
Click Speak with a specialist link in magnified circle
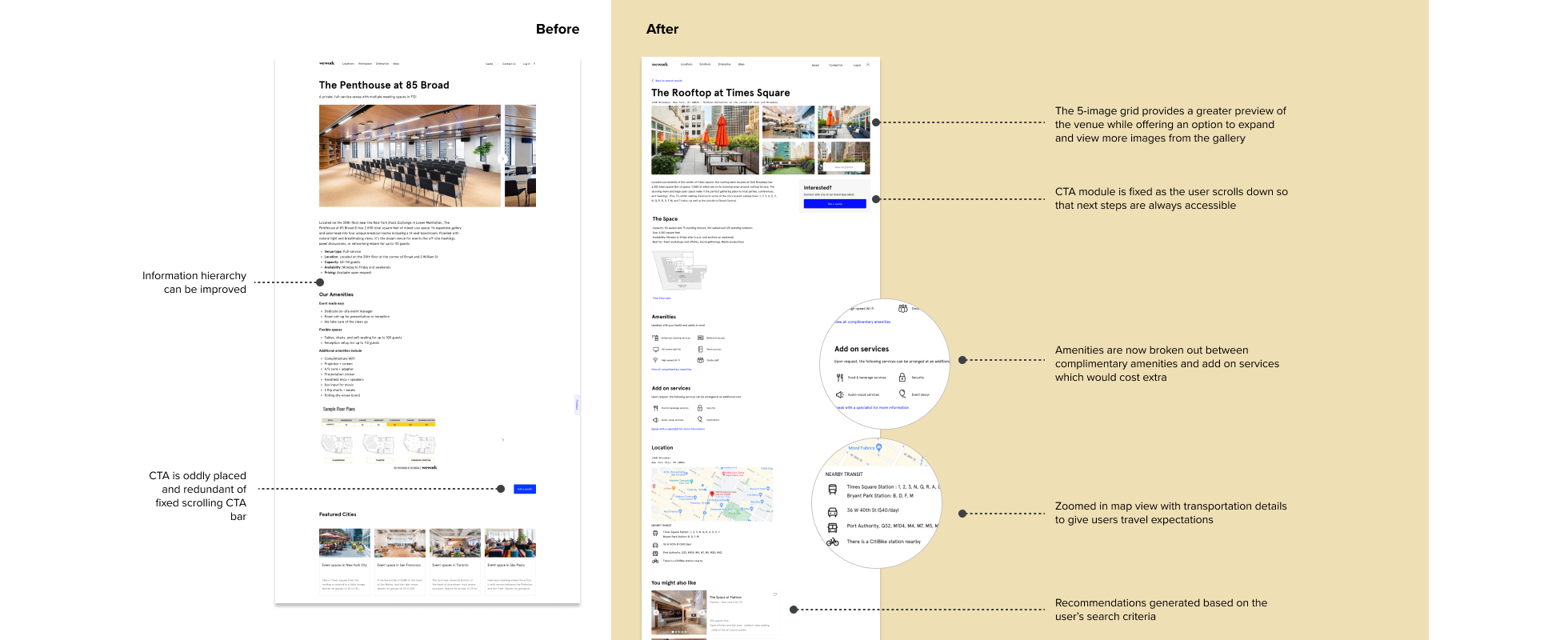(872, 407)
